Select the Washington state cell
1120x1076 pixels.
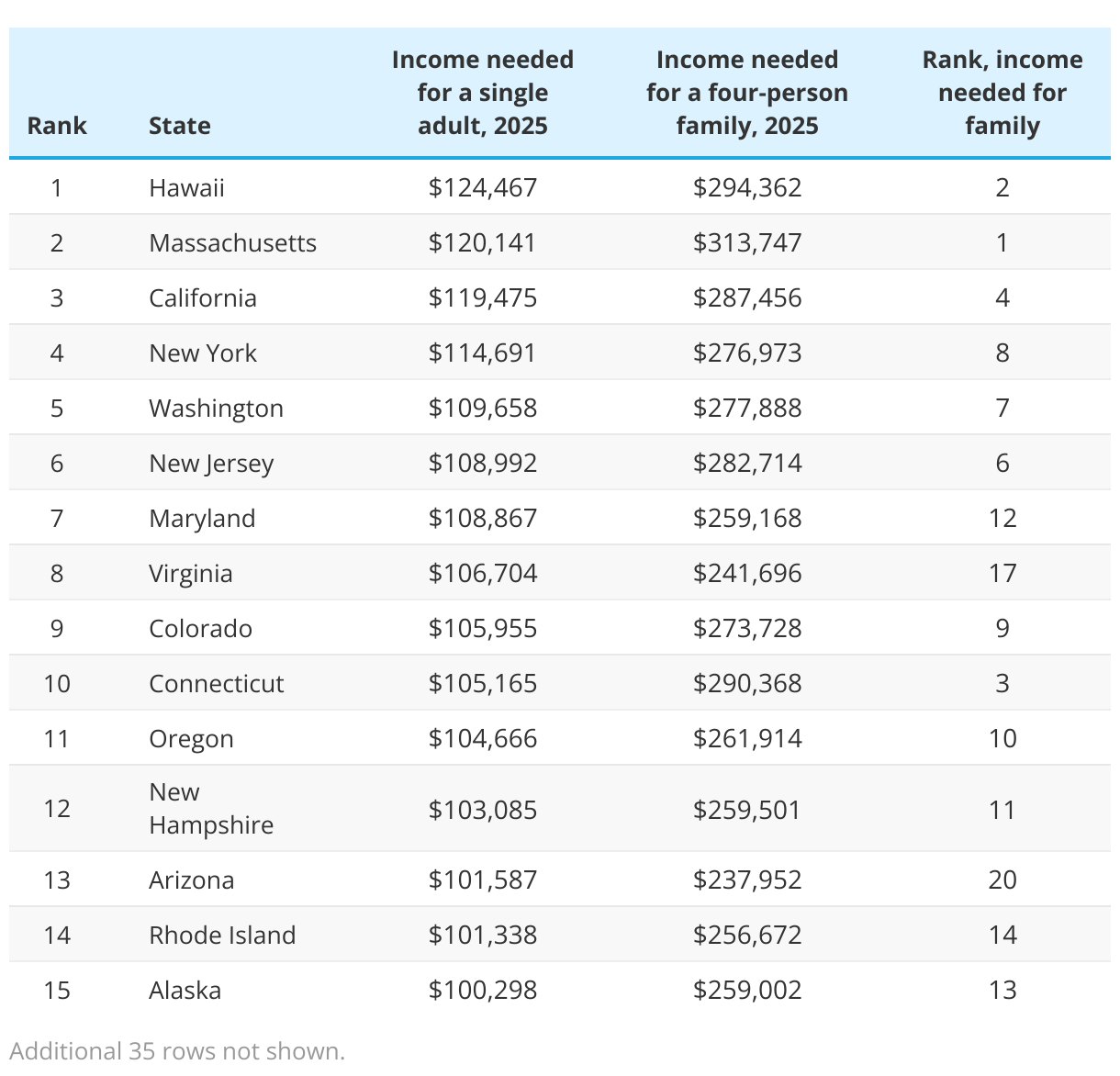216,408
